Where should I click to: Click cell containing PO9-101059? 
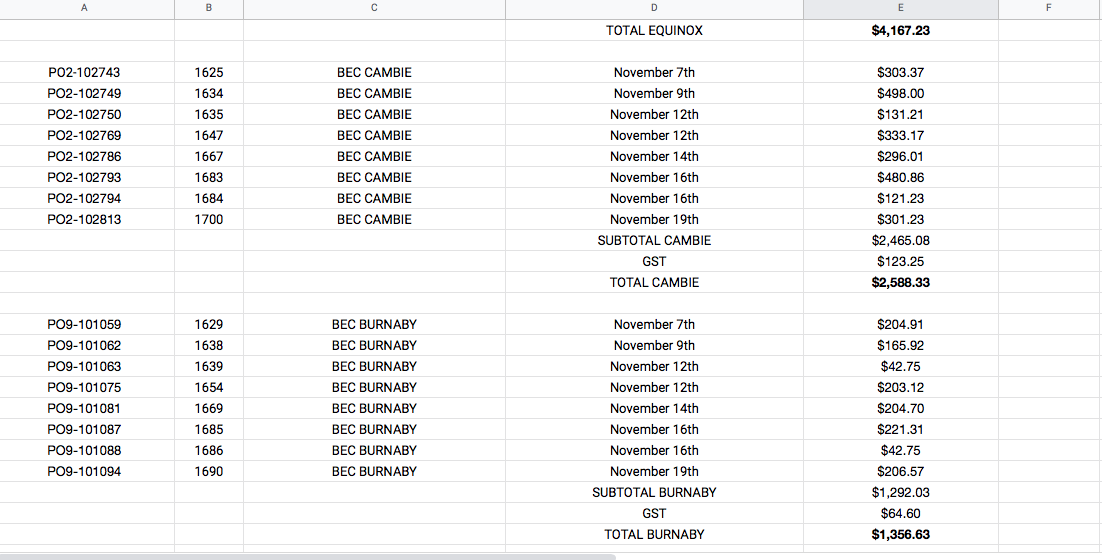point(84,325)
